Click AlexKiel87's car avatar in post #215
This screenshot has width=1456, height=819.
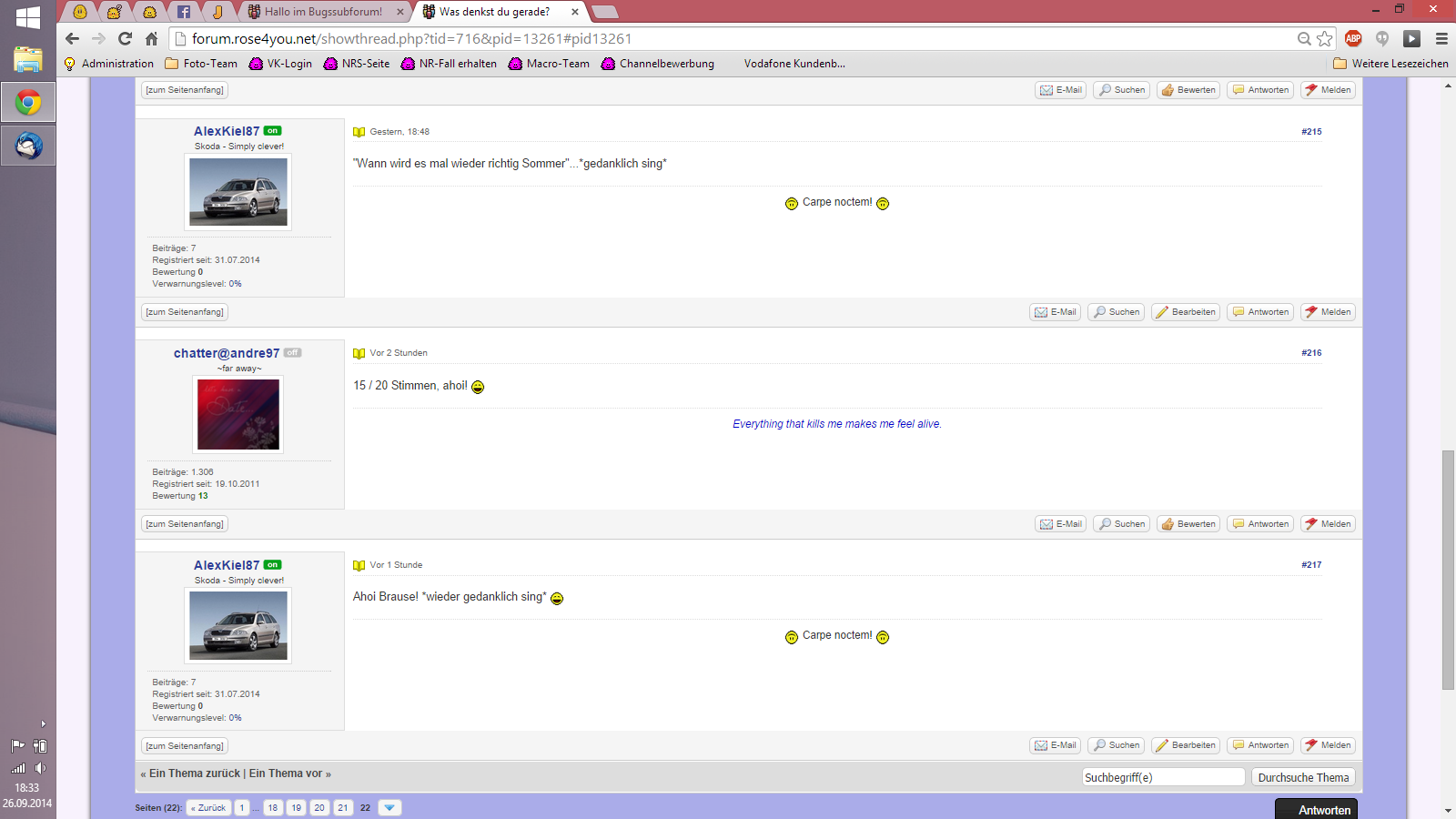[x=238, y=192]
